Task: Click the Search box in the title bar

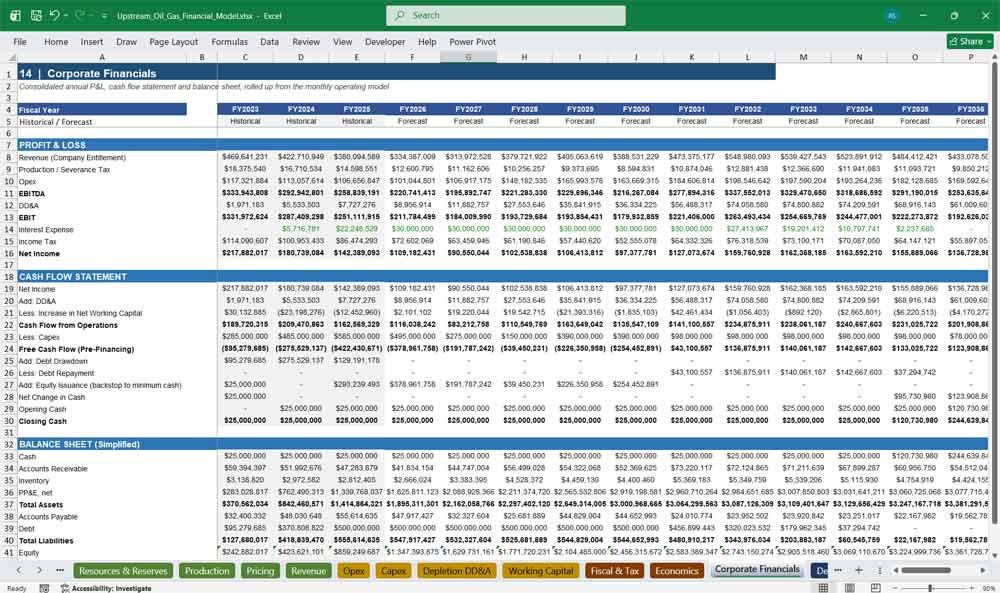Action: coord(505,15)
